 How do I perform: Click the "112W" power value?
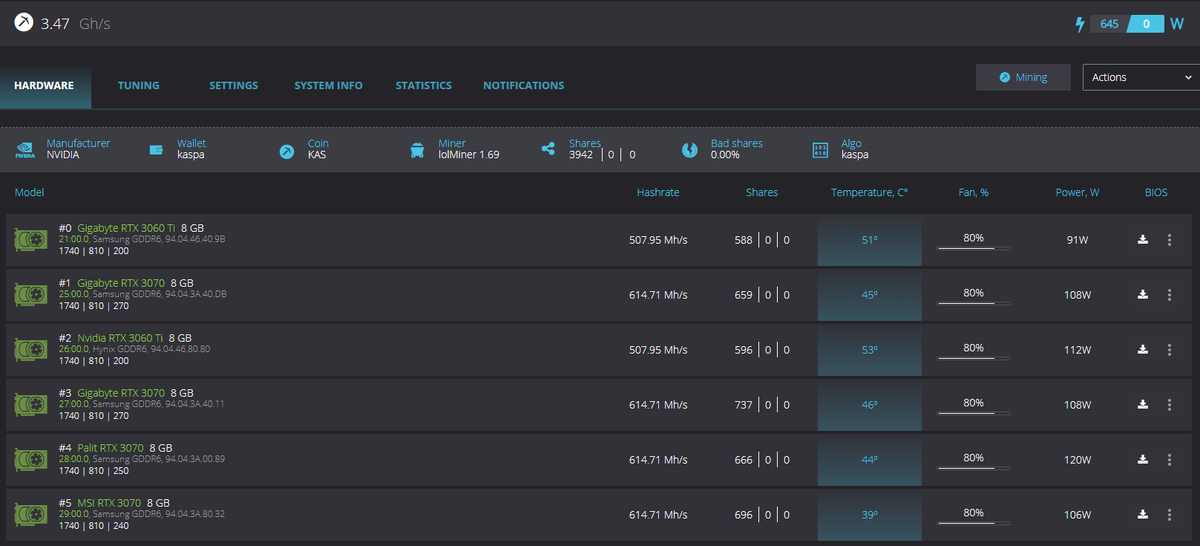pos(1077,350)
